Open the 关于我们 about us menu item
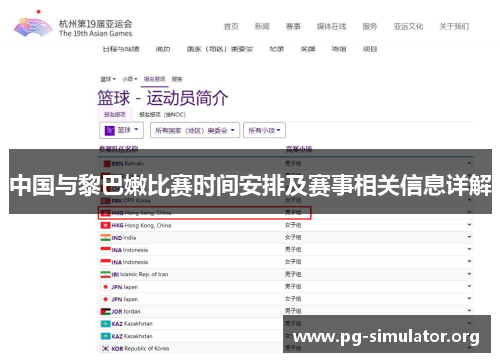Viewport: 500px width, 362px height. tap(454, 26)
